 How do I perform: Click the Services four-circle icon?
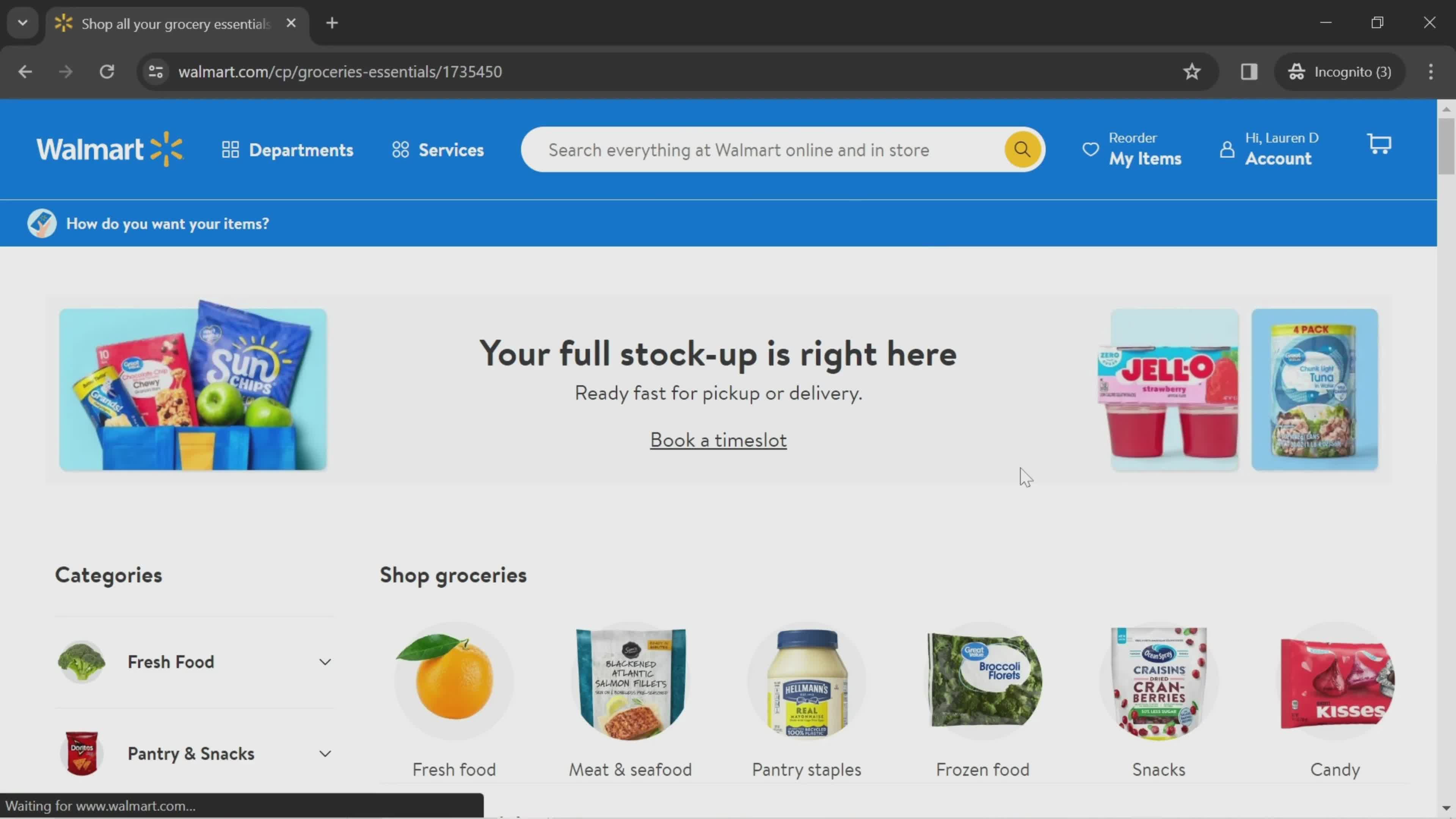click(400, 150)
